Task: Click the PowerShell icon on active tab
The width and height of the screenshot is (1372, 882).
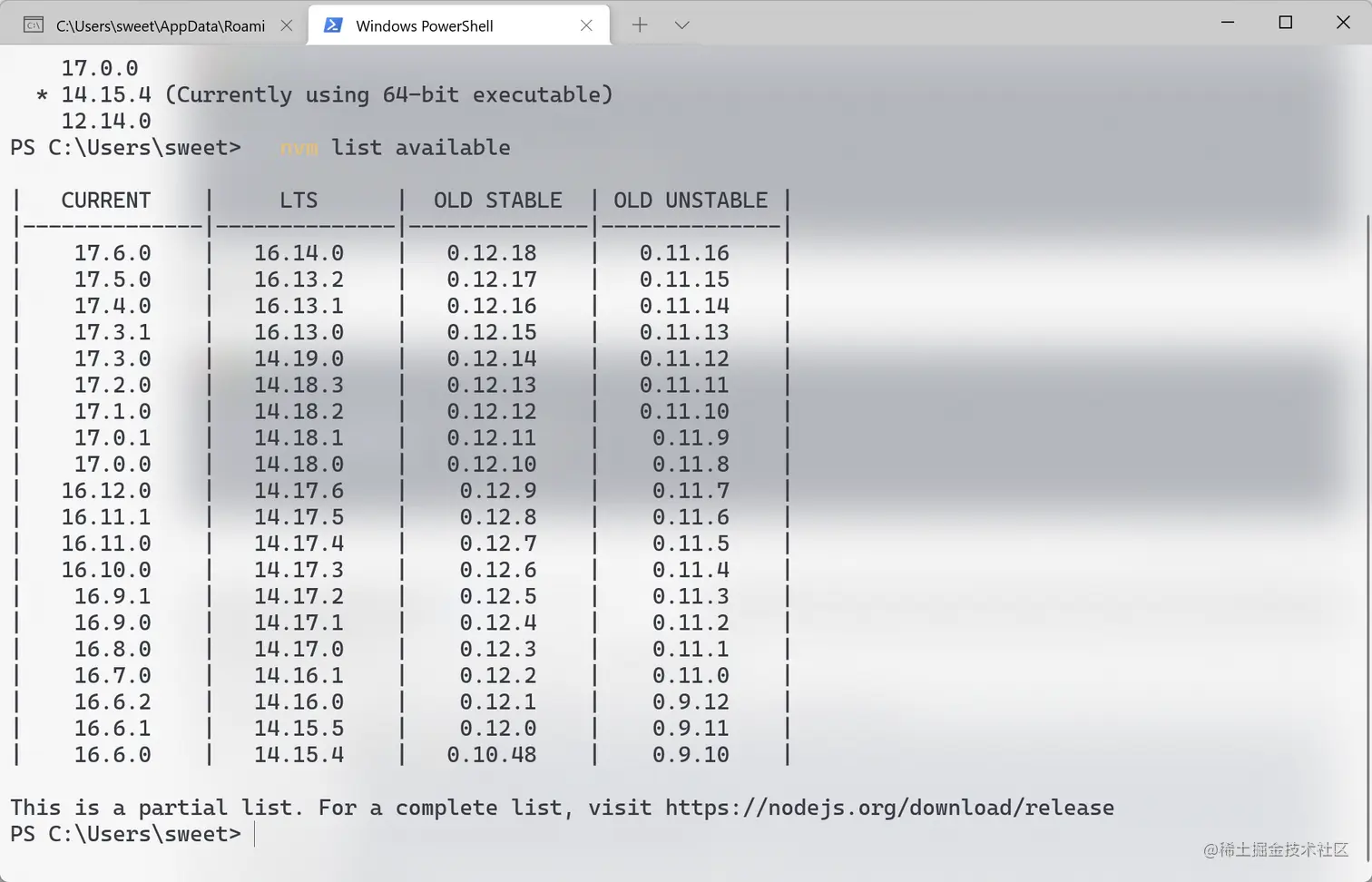Action: 333,25
